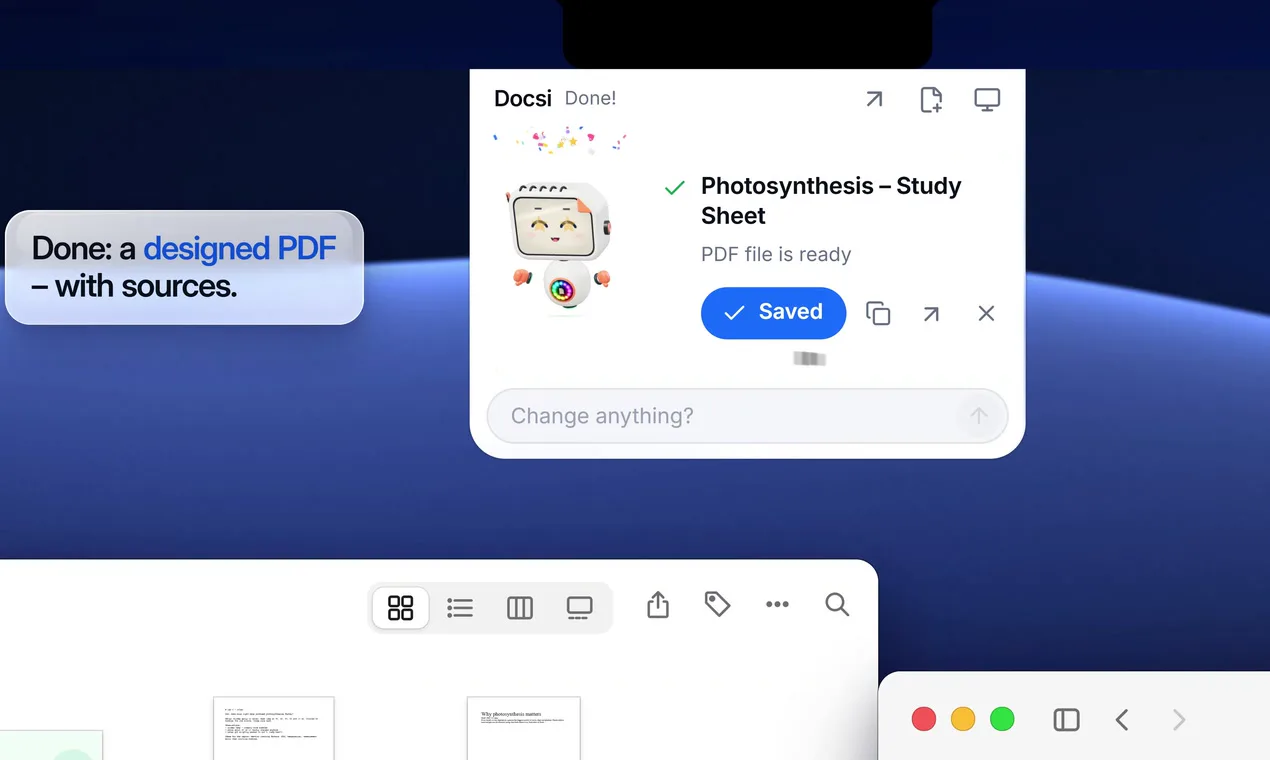Click the 'PDF file is ready' text
This screenshot has width=1270, height=760.
(776, 254)
